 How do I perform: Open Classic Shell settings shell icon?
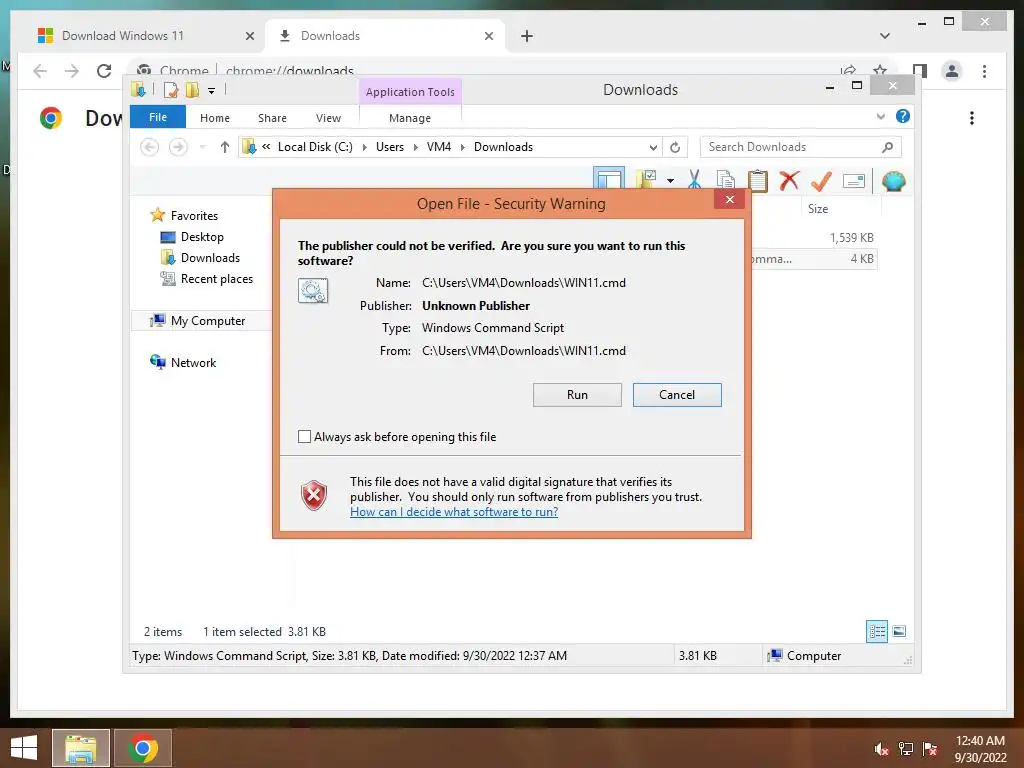click(x=893, y=181)
